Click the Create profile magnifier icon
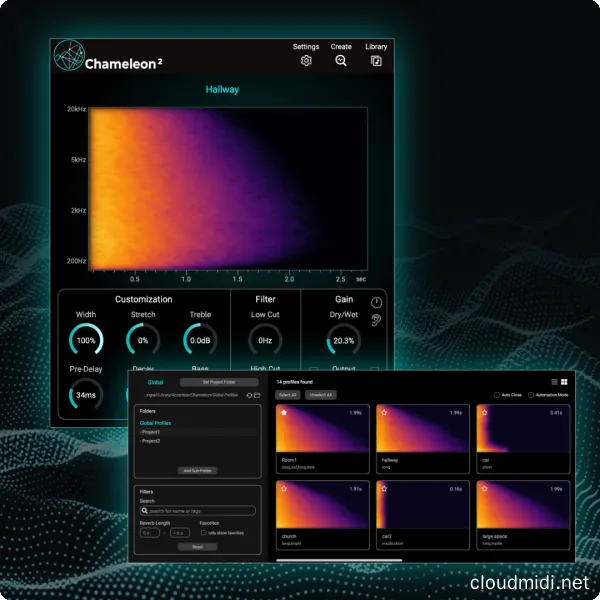 tap(341, 61)
